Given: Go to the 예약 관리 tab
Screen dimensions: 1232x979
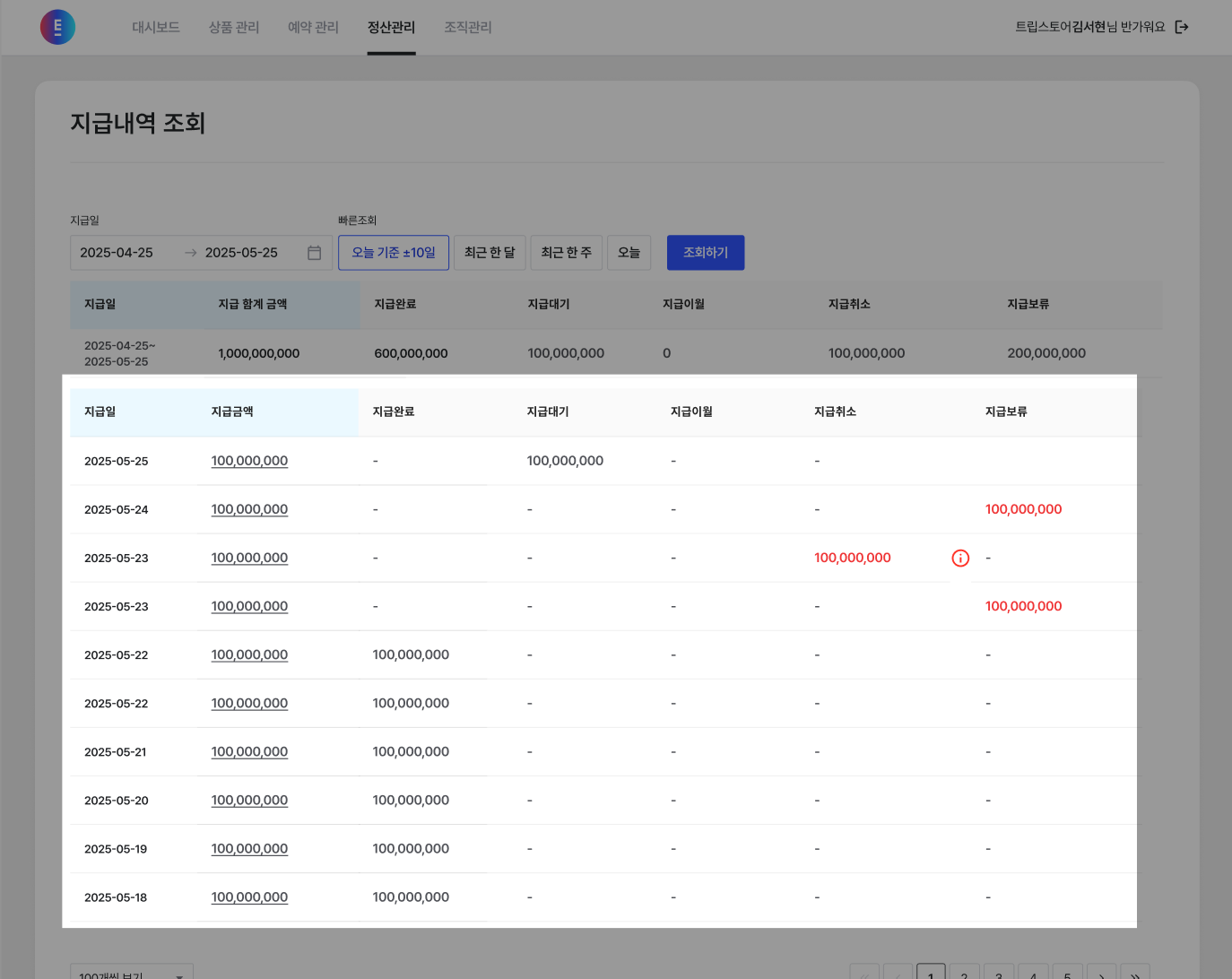Looking at the screenshot, I should pos(313,27).
